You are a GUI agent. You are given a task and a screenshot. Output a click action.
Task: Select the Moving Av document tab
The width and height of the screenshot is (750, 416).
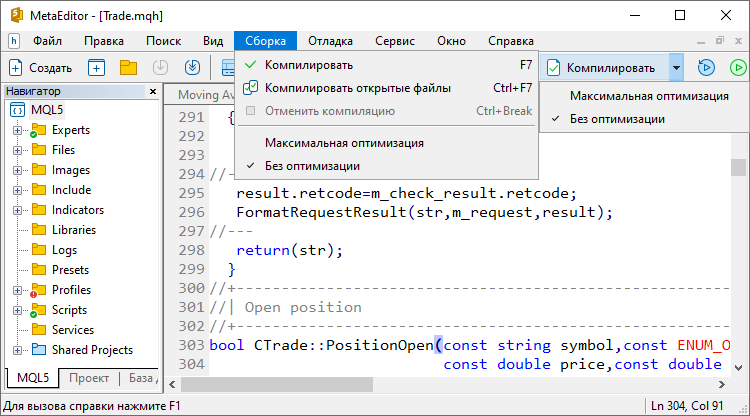coord(206,95)
